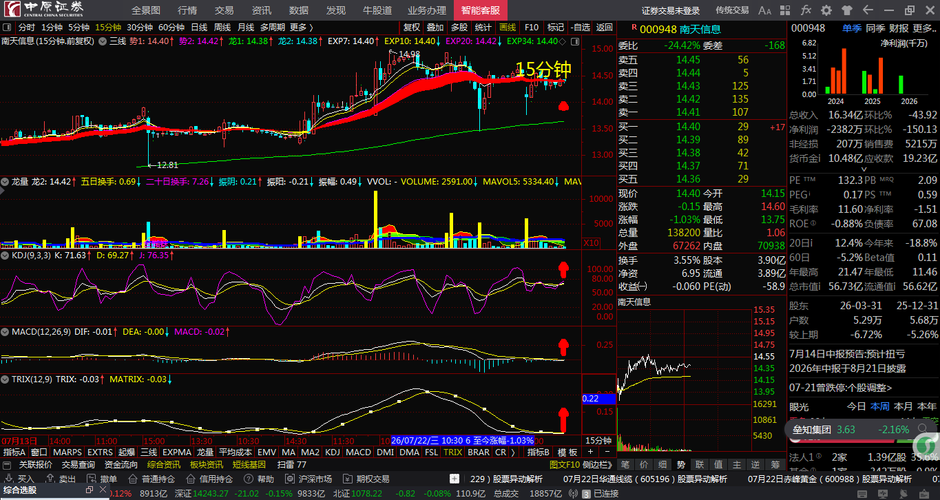Open the 行情 menu

coord(187,10)
